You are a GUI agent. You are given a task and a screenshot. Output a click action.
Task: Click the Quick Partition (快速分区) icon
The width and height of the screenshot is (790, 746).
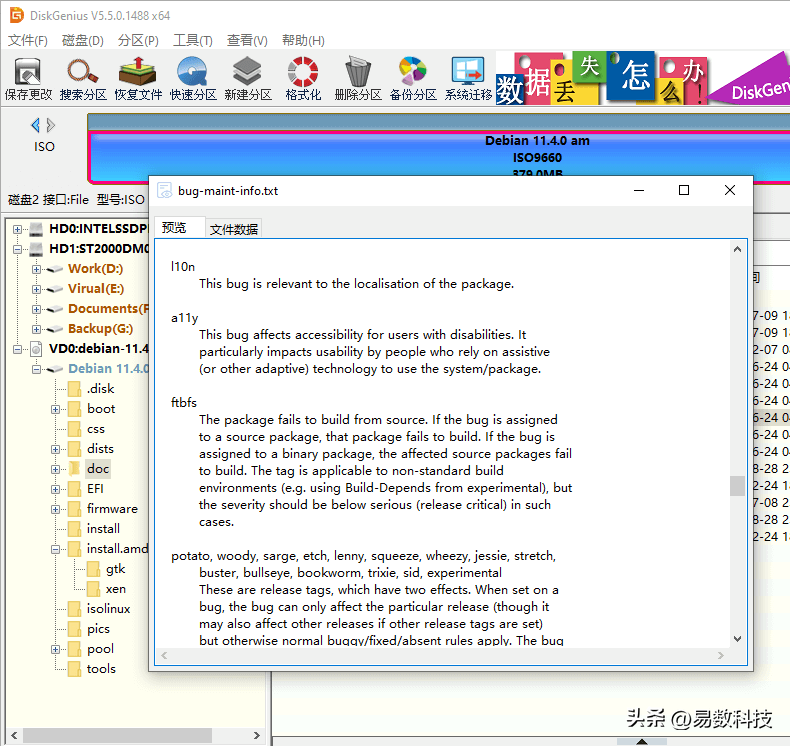(x=193, y=78)
